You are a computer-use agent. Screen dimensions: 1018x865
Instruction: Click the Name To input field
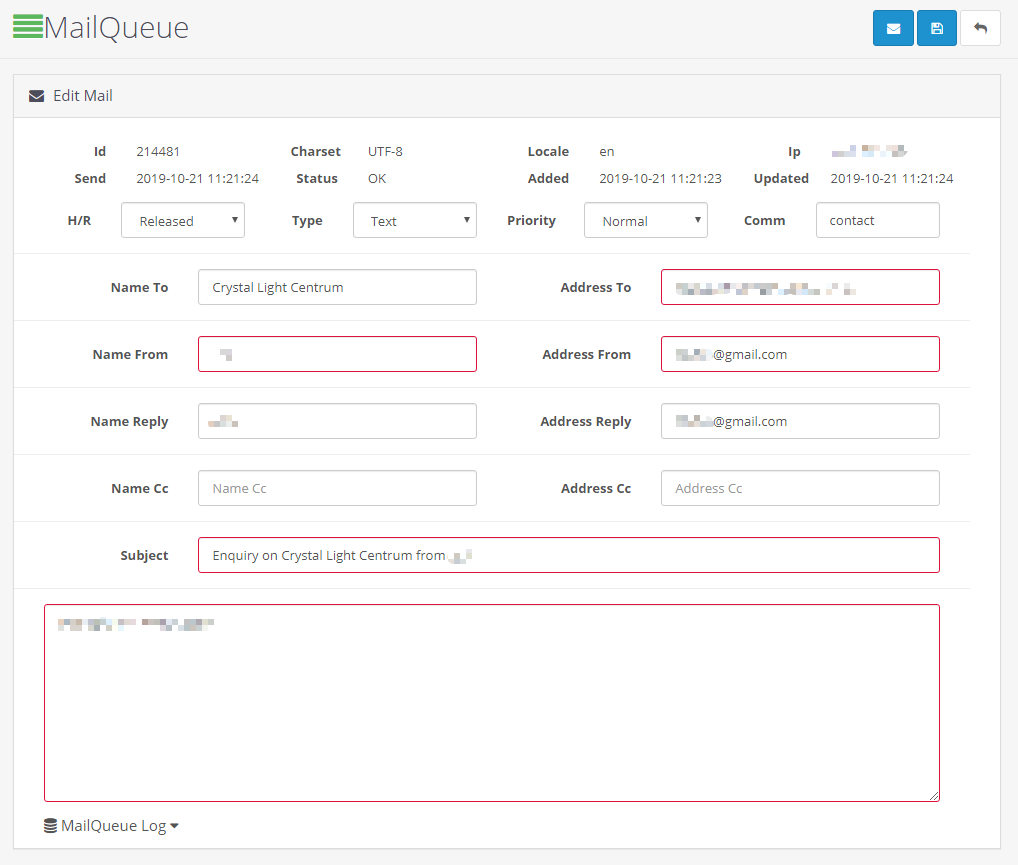coord(338,287)
